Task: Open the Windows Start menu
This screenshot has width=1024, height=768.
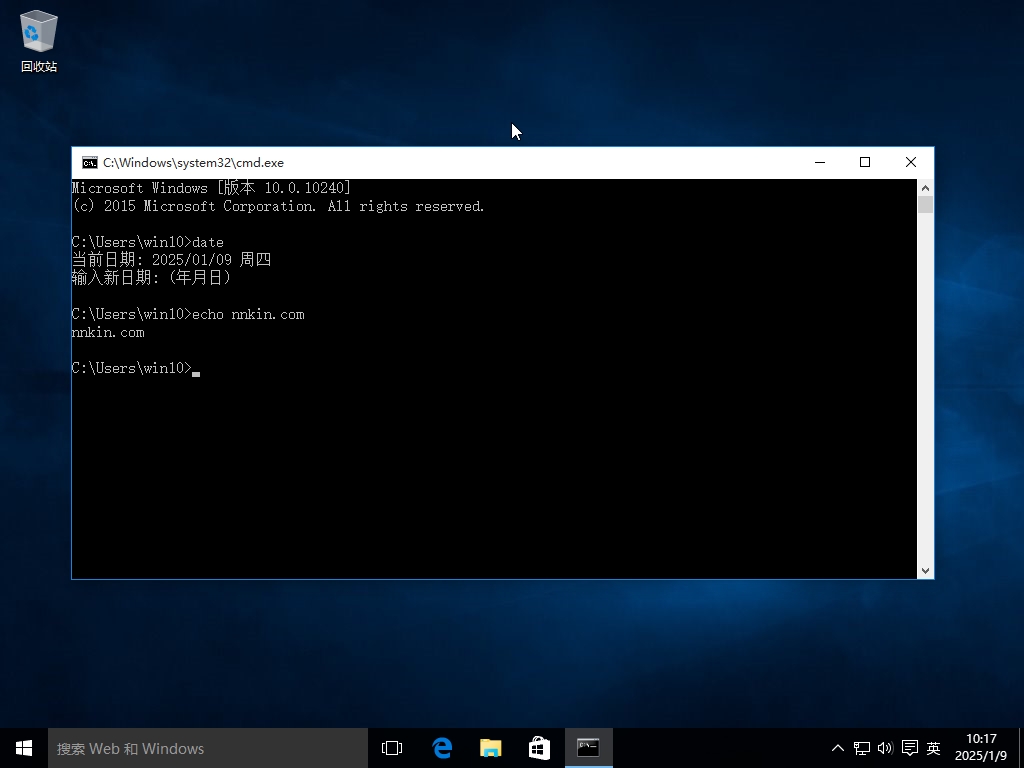Action: point(24,748)
